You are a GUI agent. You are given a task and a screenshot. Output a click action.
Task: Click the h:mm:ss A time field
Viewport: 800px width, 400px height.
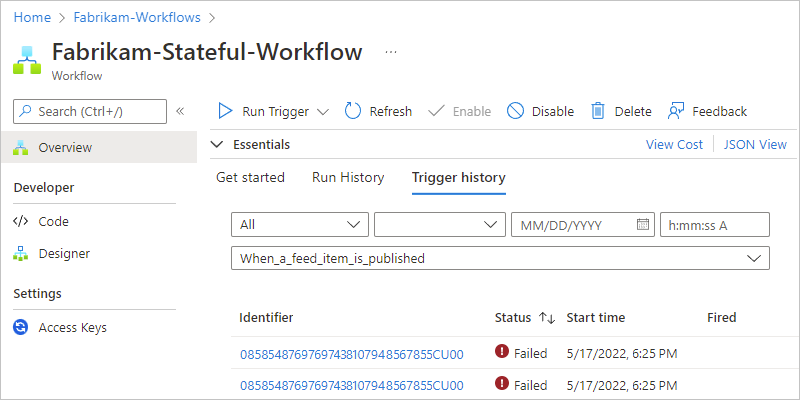(x=715, y=225)
